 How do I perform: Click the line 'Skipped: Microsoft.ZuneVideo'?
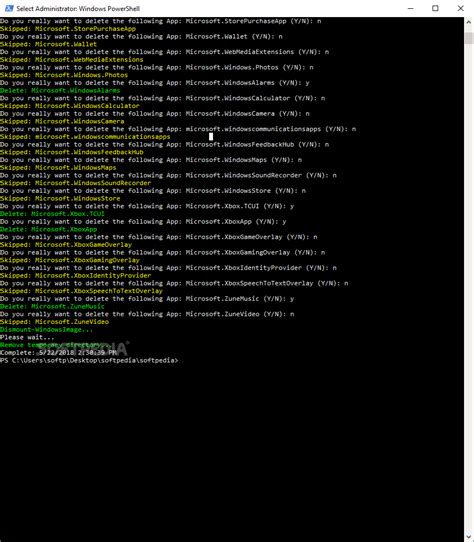[54, 322]
